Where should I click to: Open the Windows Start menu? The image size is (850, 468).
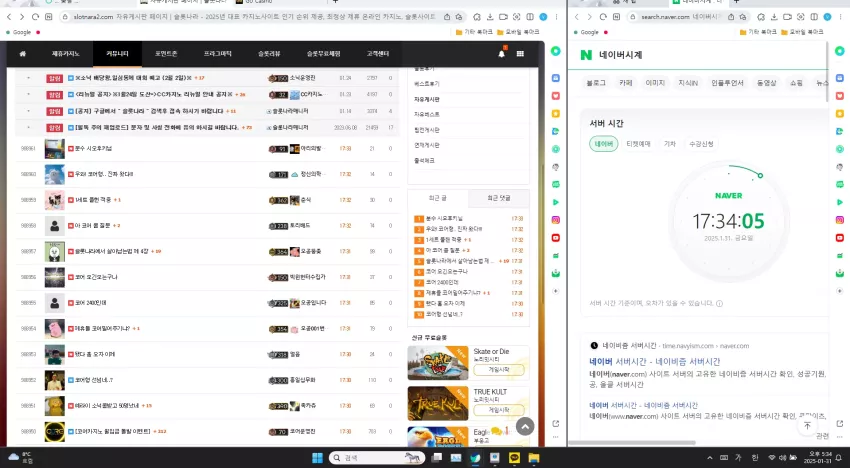coord(318,458)
